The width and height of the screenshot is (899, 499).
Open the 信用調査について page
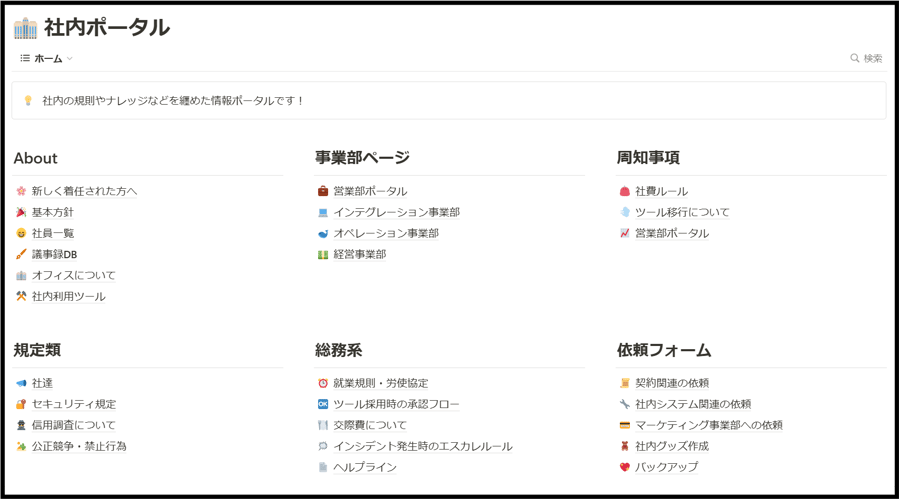(x=73, y=425)
